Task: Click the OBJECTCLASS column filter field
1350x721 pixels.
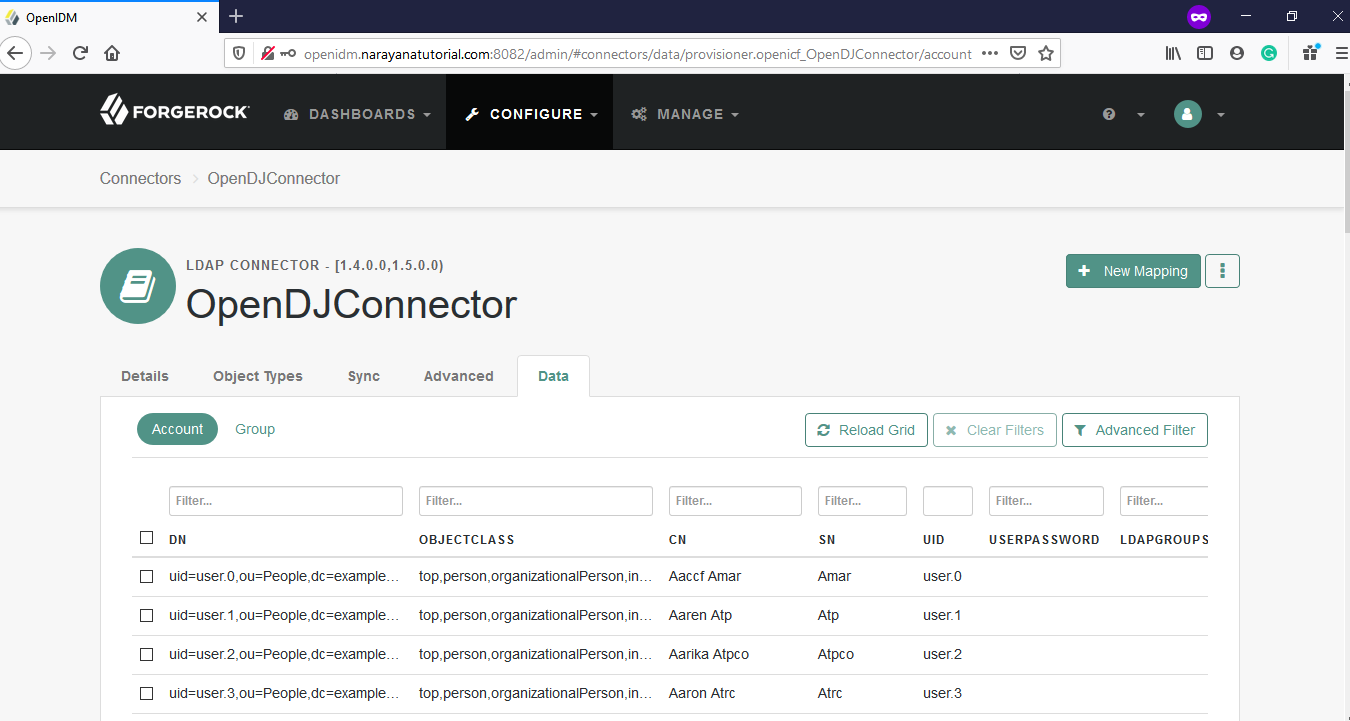Action: [x=536, y=501]
